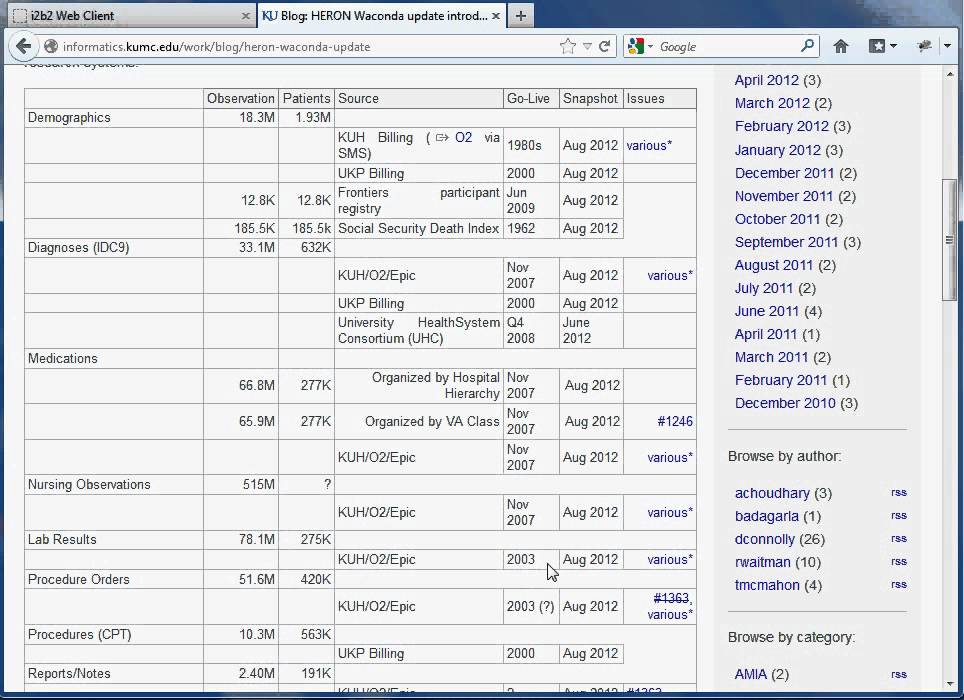Click in the Google search field
The height and width of the screenshot is (700, 964).
tap(729, 47)
